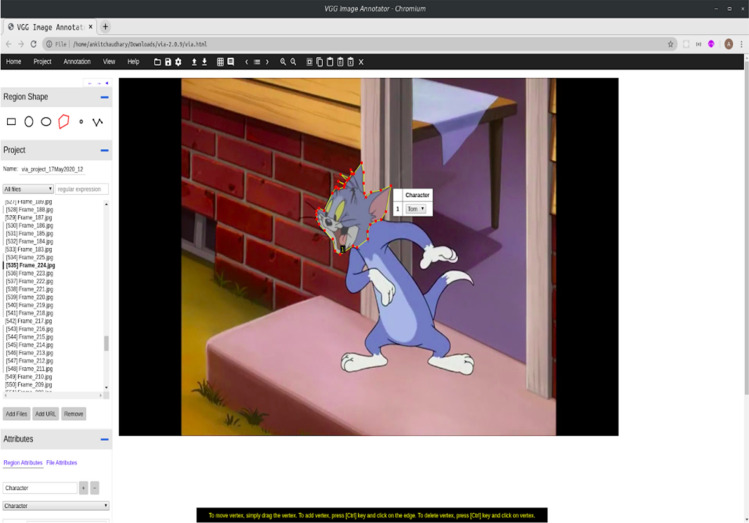This screenshot has width=749, height=523.
Task: Click the X delete region icon
Action: tap(361, 62)
